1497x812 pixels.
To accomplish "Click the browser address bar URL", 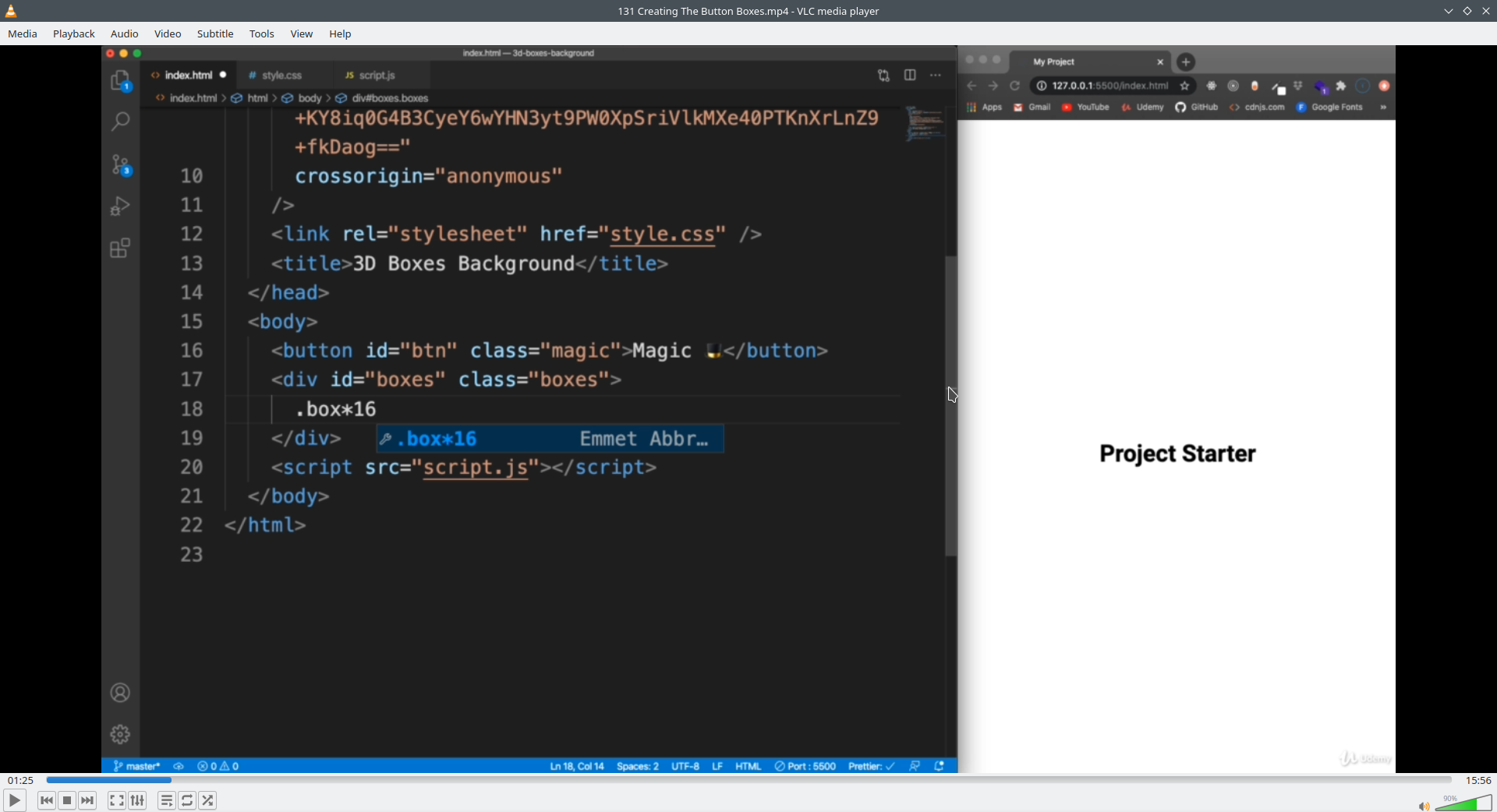I will coord(1110,86).
